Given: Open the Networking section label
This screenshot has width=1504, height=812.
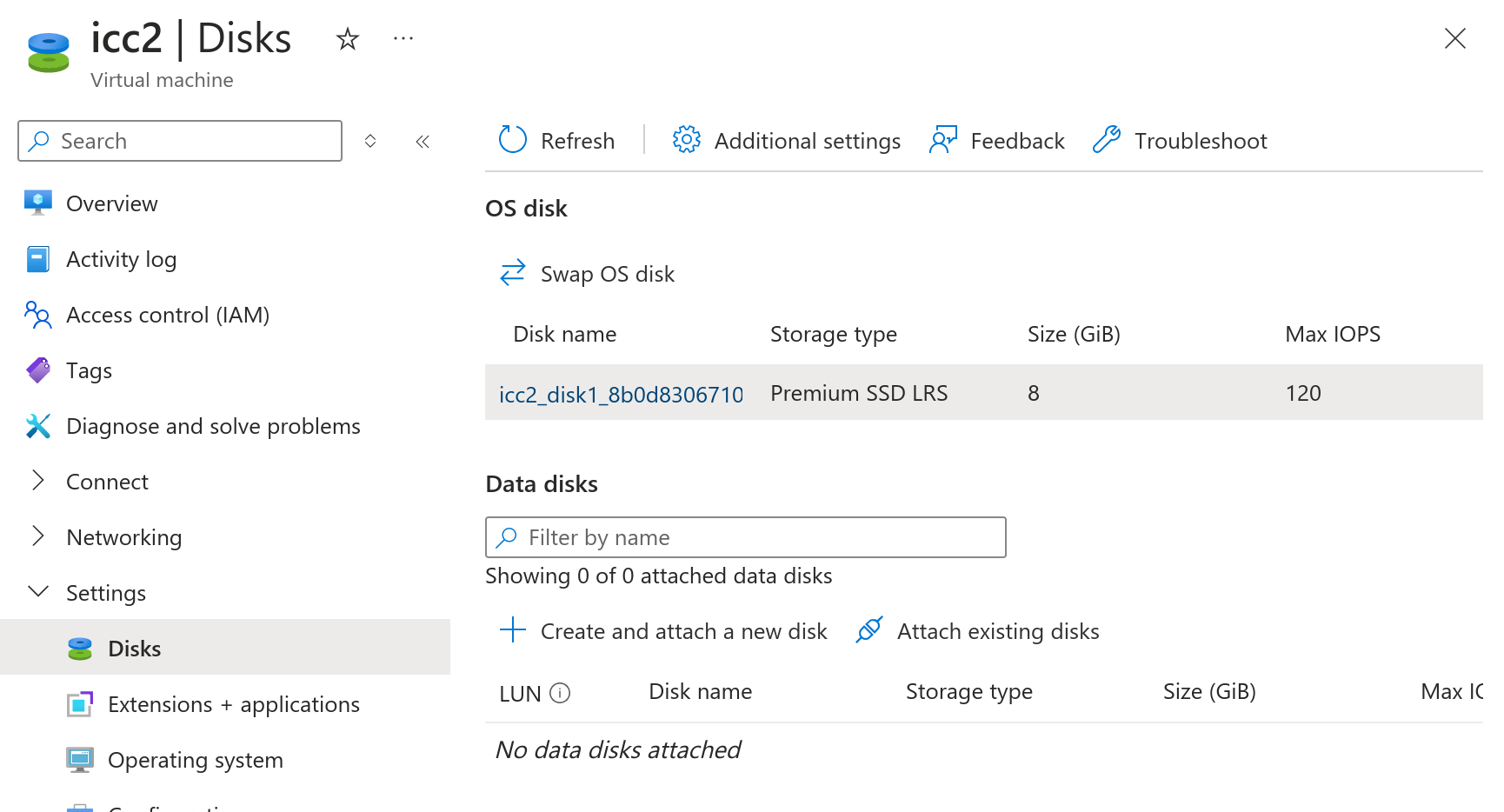Looking at the screenshot, I should point(124,537).
